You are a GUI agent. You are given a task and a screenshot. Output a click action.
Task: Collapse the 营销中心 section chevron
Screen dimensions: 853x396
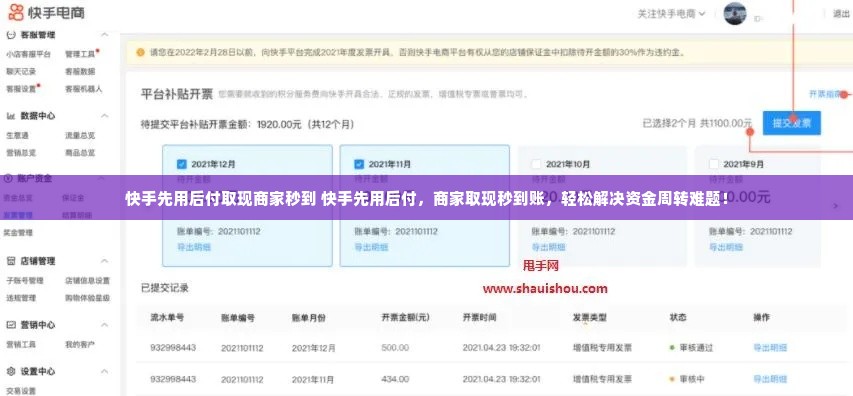point(105,325)
